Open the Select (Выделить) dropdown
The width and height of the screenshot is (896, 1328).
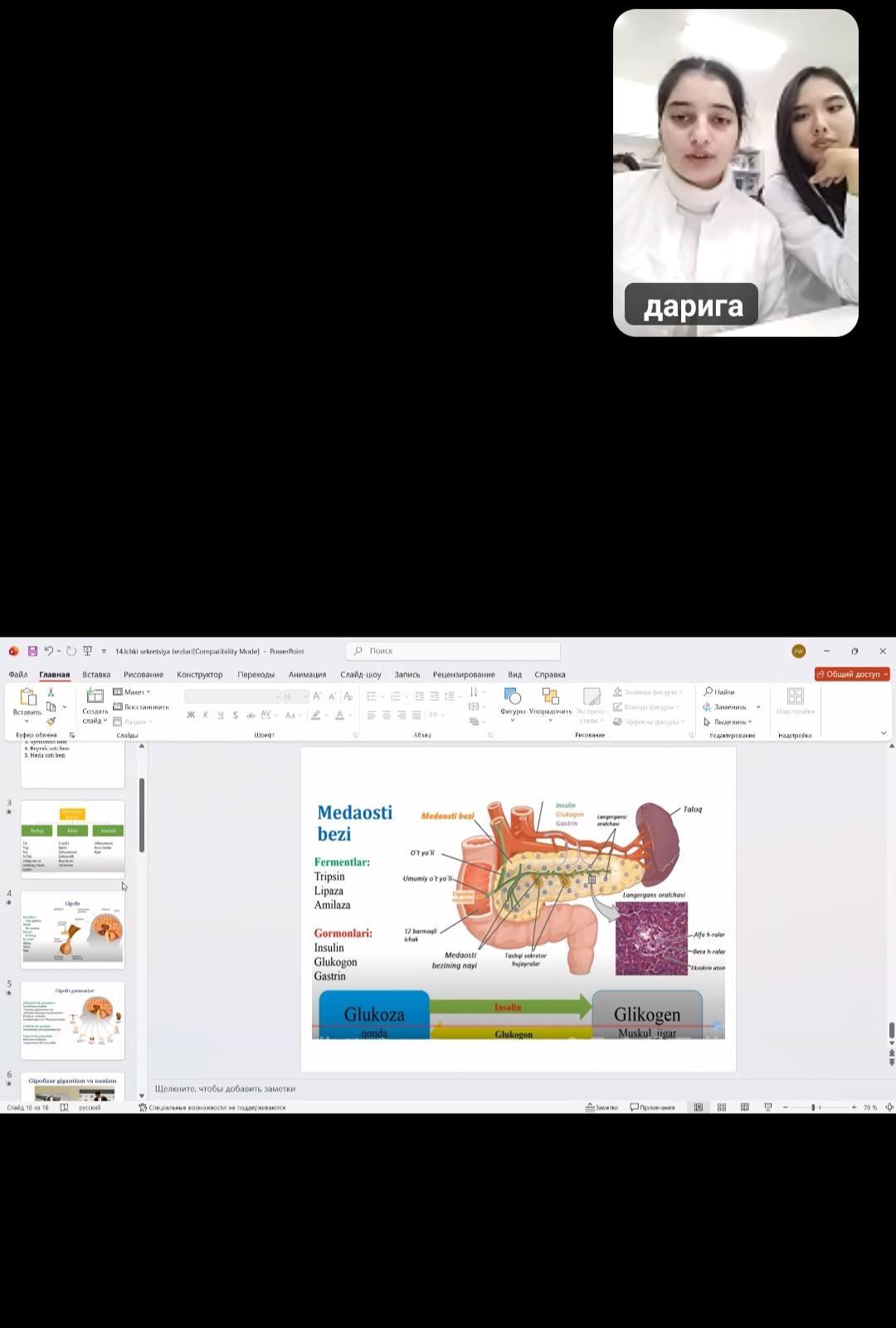[x=728, y=722]
